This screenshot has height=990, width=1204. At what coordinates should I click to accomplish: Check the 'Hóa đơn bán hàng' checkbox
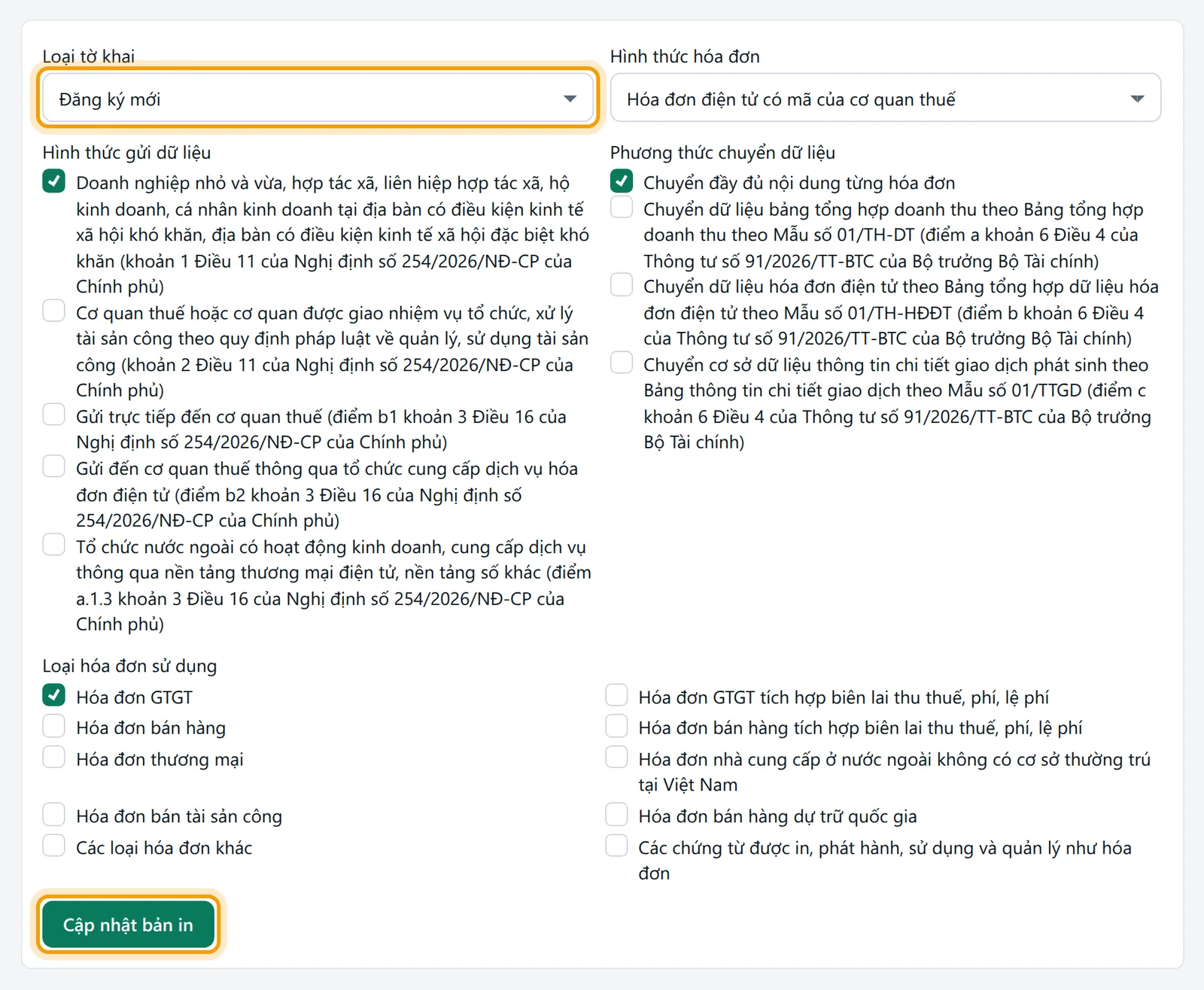click(x=53, y=726)
